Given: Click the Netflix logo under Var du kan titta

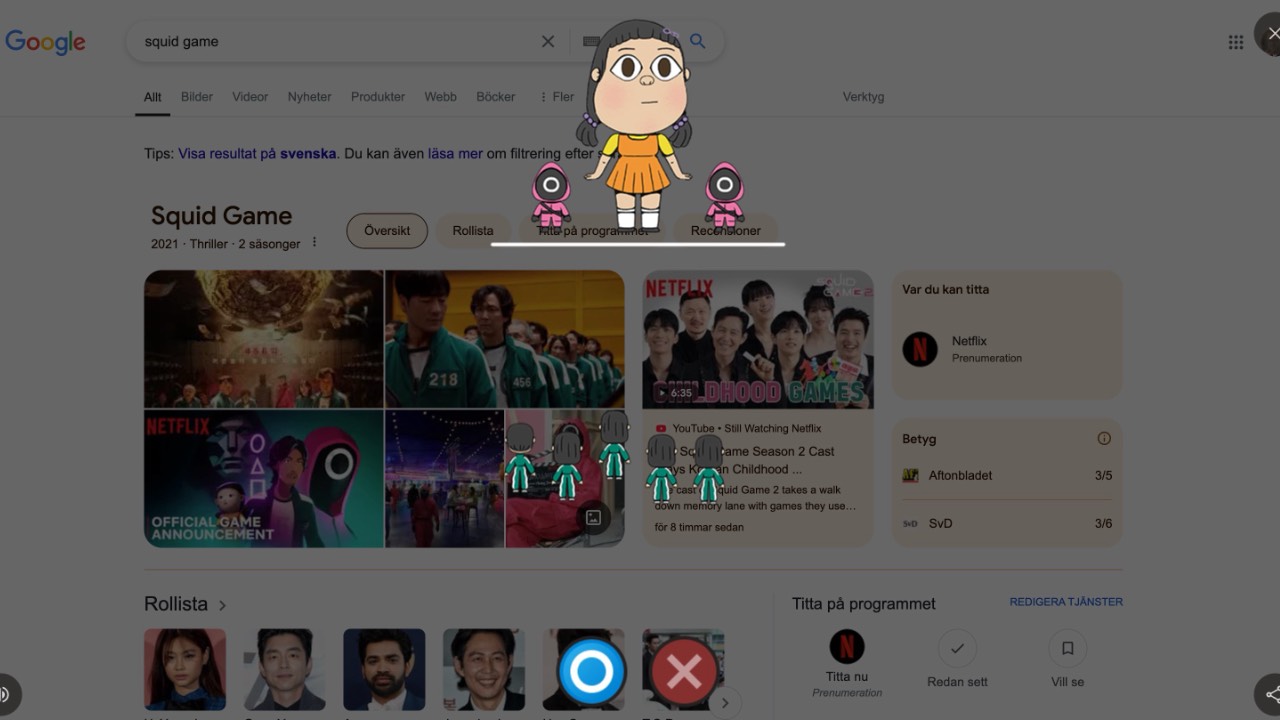Looking at the screenshot, I should [920, 348].
